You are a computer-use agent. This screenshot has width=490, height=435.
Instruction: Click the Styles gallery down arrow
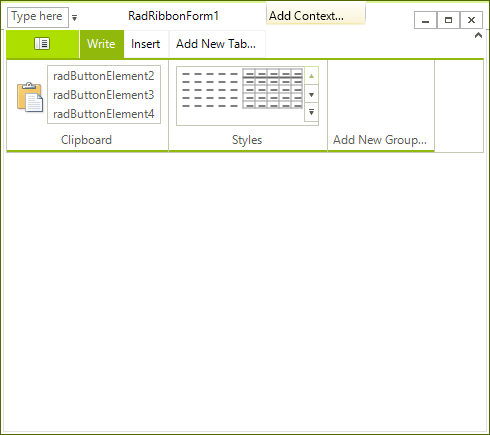coord(311,95)
